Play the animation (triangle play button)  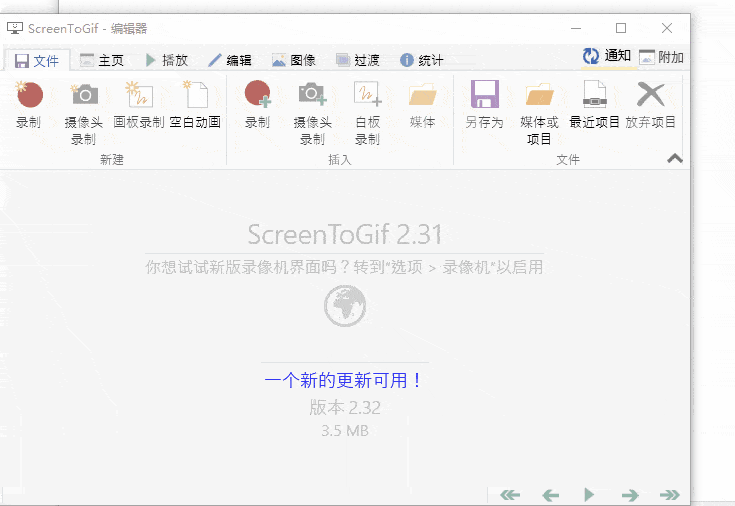coord(589,494)
